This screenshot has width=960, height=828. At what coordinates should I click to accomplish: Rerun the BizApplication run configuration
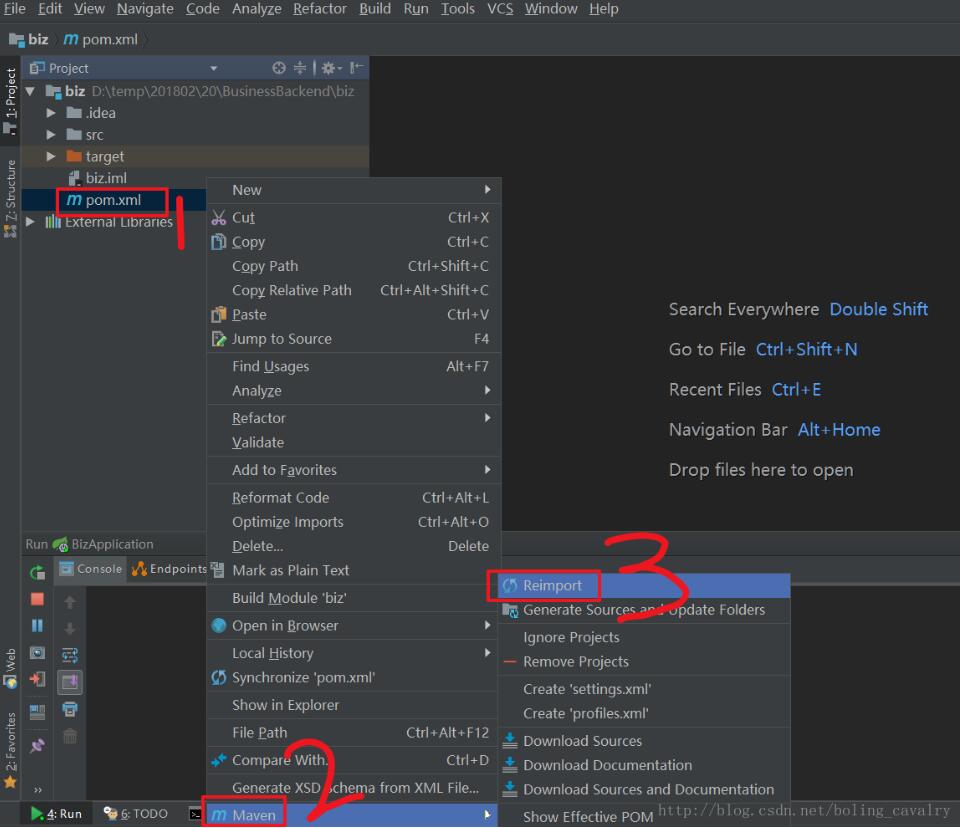[x=35, y=572]
